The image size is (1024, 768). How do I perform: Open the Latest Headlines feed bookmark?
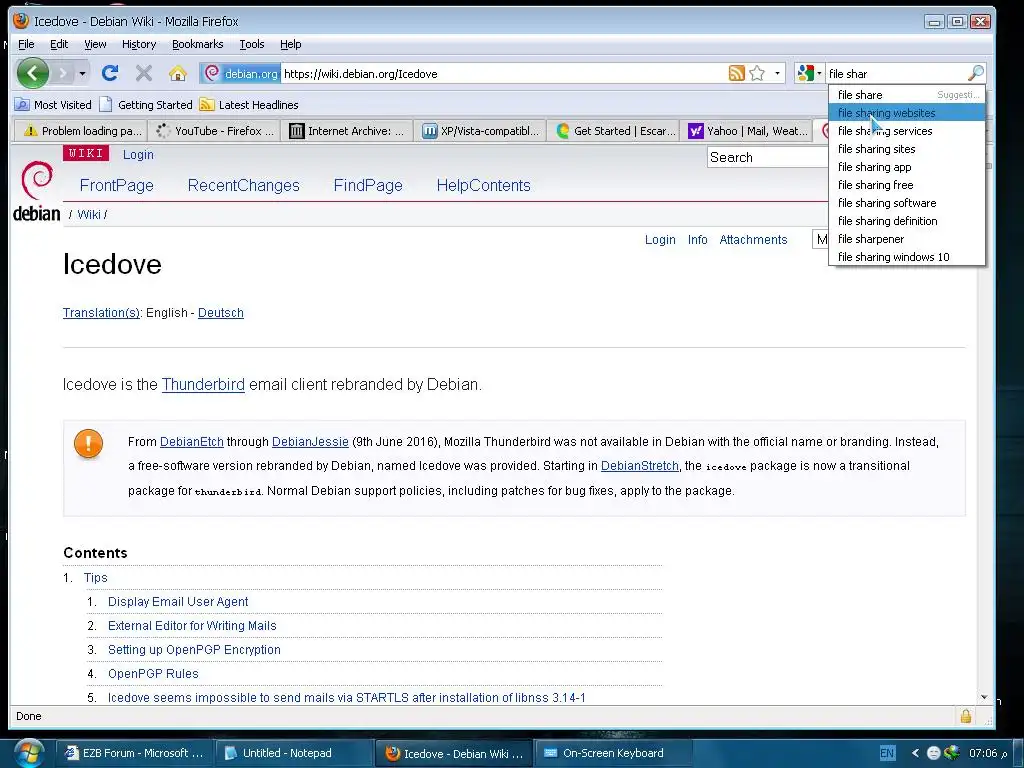tap(249, 104)
